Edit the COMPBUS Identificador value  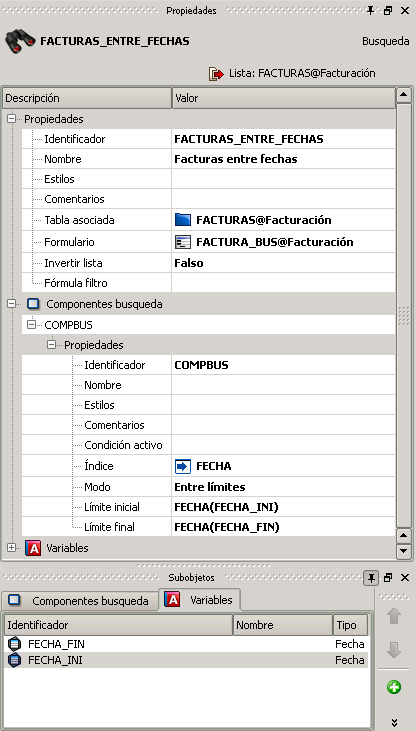(x=284, y=365)
